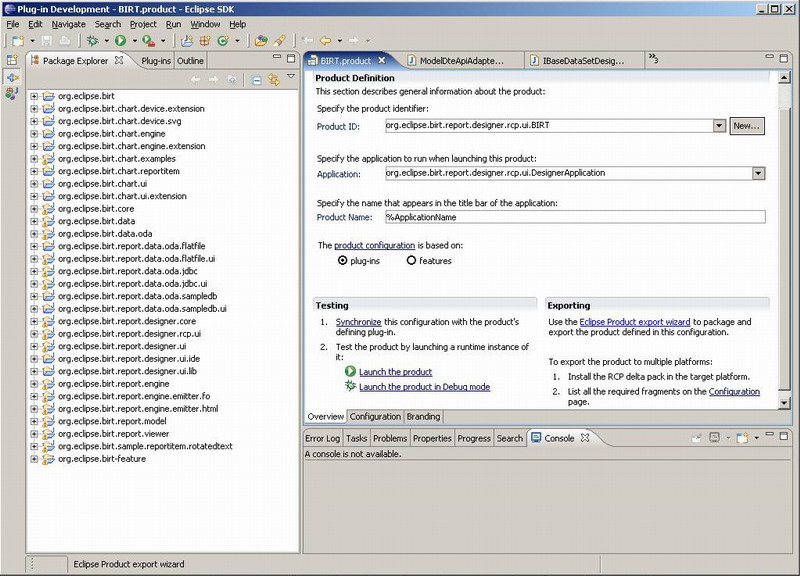Open the Application dropdown arrow

click(x=758, y=173)
